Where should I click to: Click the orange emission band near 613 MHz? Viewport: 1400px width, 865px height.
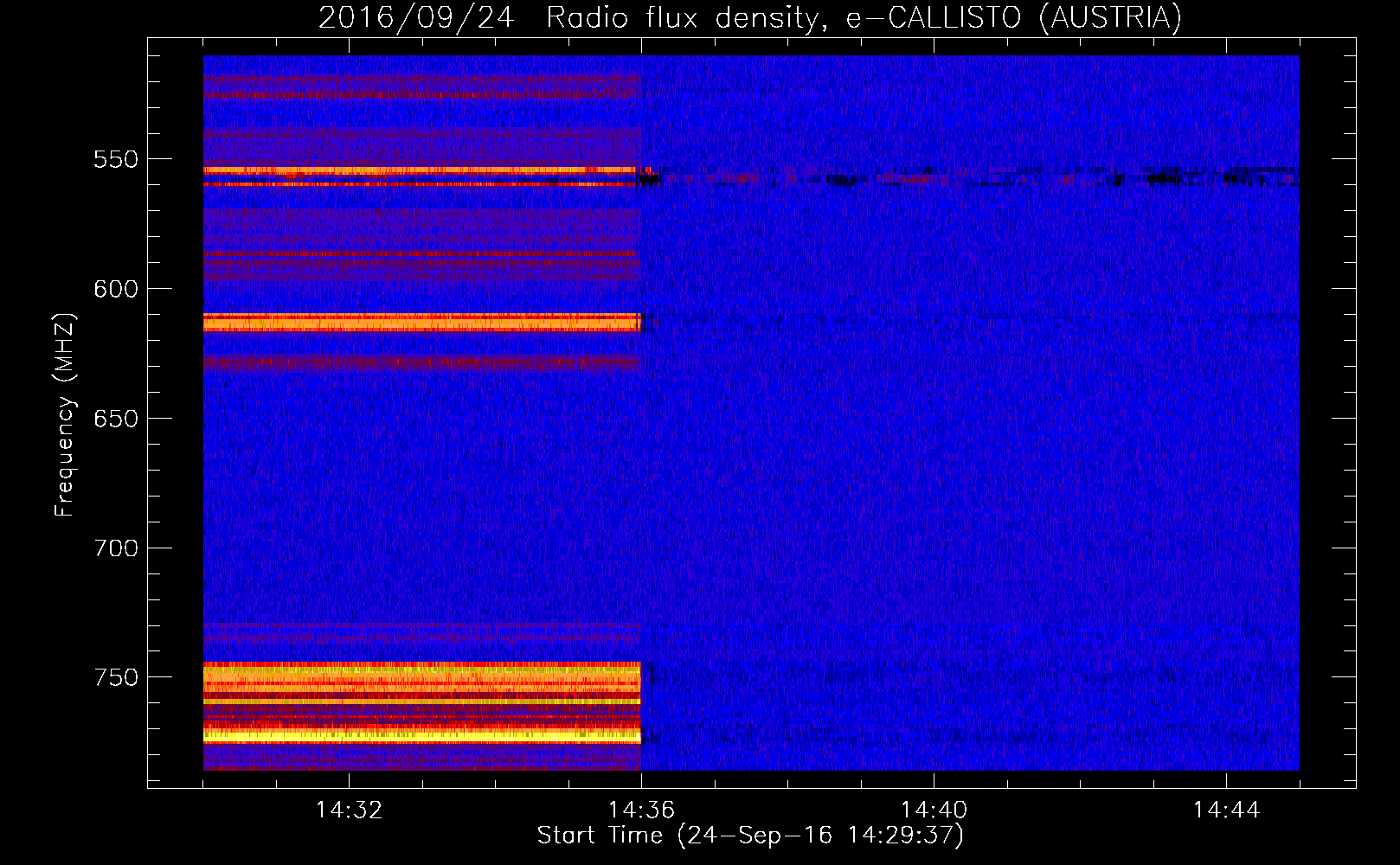tap(422, 323)
